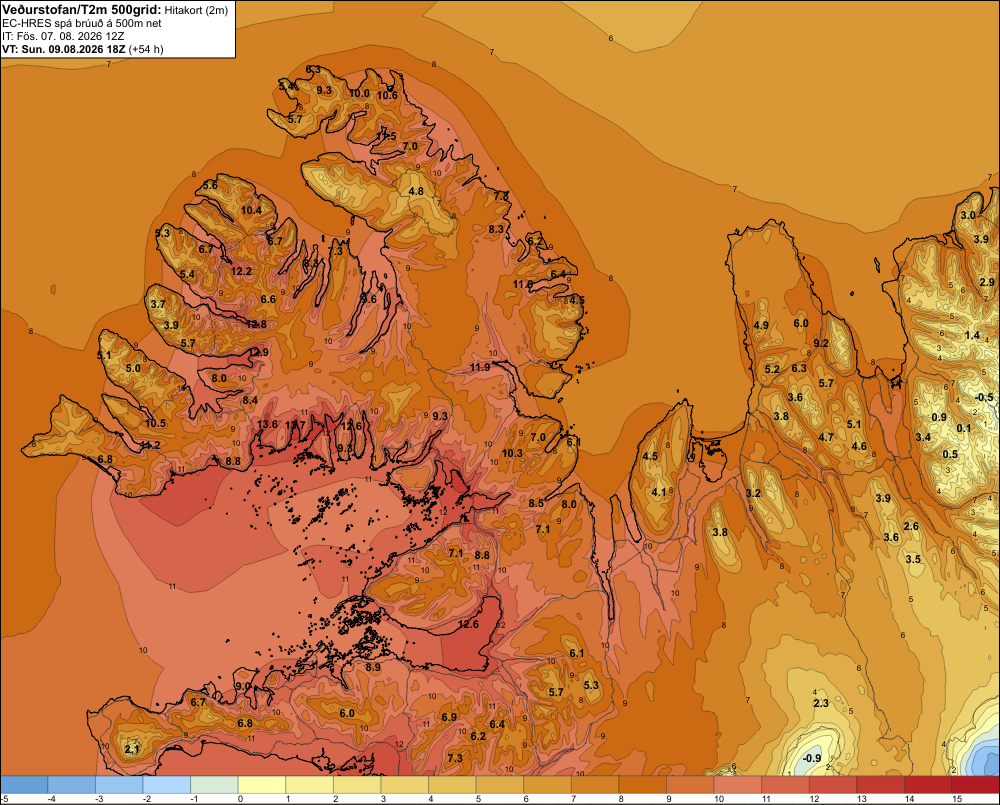1000x805 pixels.
Task: Select the 4.8 temperature label
Action: point(416,191)
